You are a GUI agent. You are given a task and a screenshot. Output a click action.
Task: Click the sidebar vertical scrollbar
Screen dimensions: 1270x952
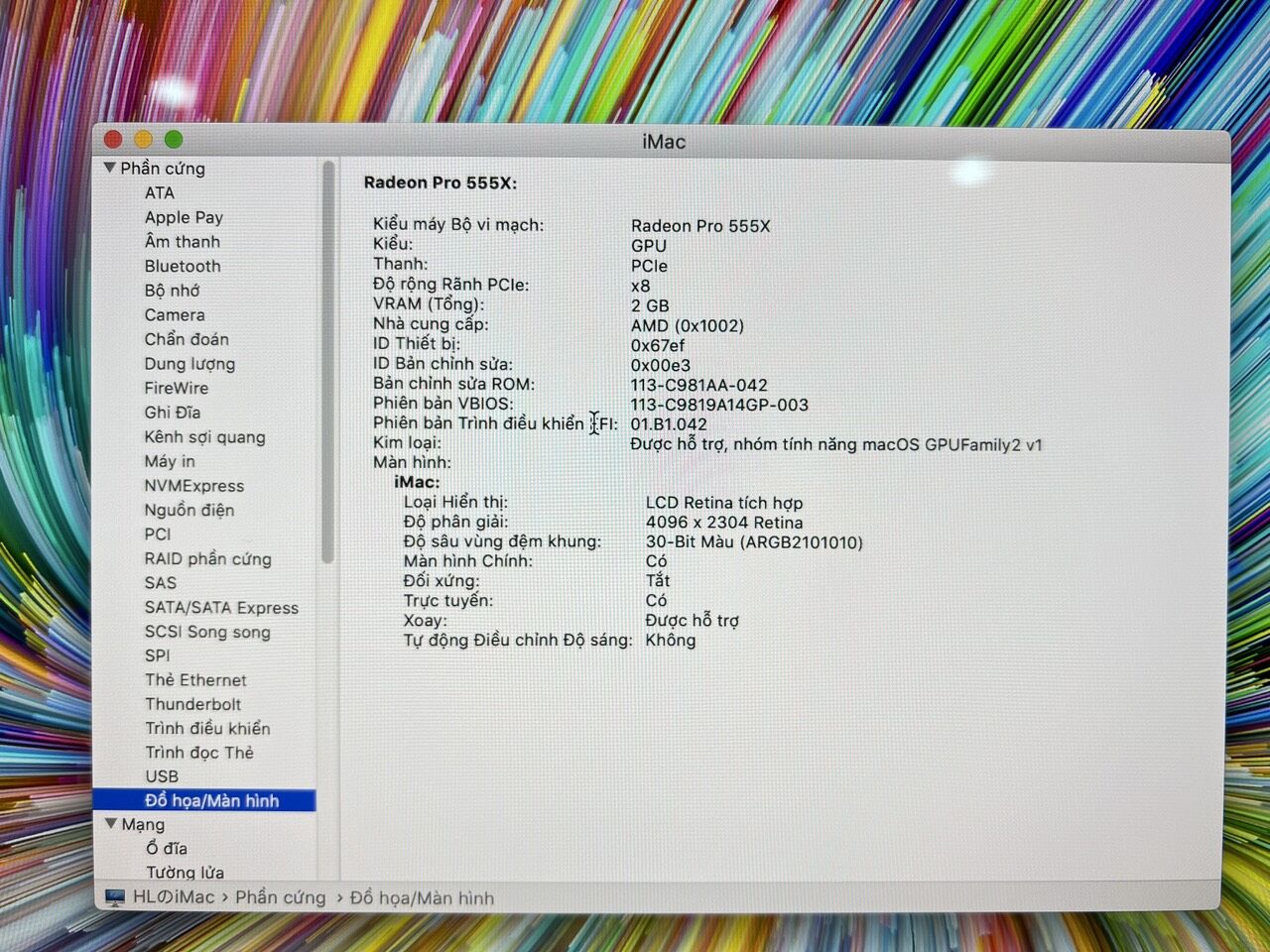click(x=328, y=362)
